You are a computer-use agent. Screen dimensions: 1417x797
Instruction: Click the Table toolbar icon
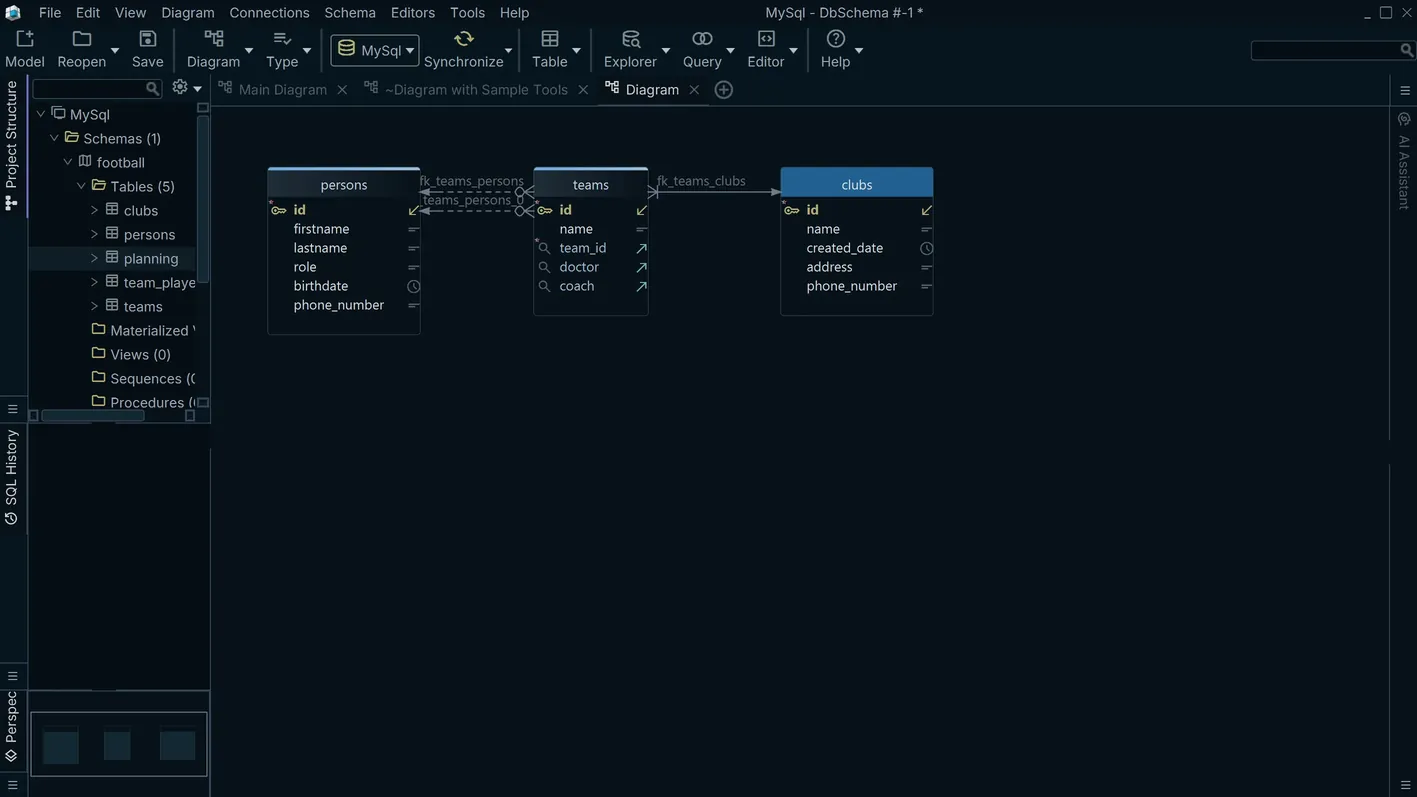coord(548,38)
